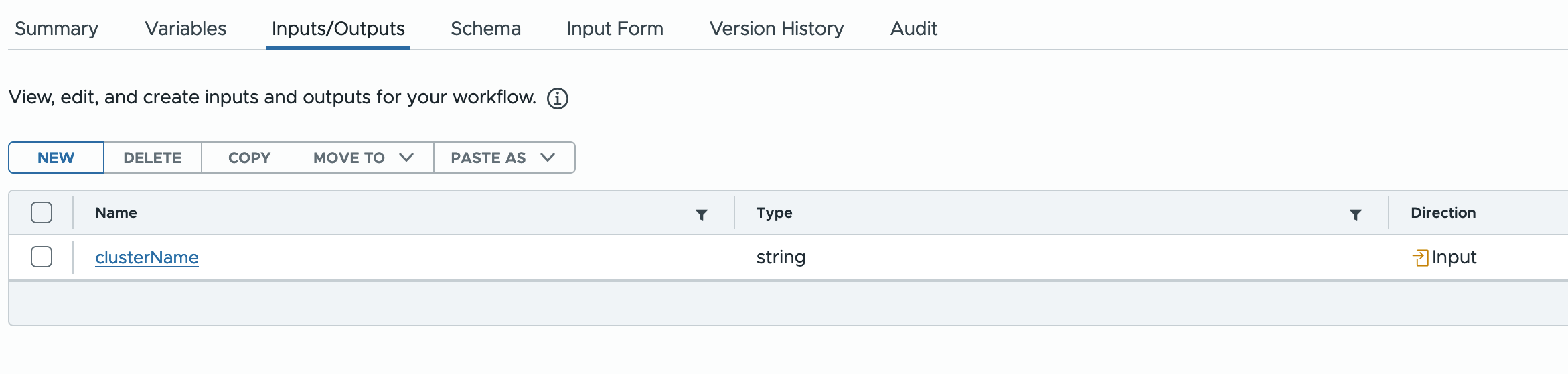Viewport: 1568px width, 374px height.
Task: Open the Type column filter icon
Action: tap(1356, 214)
